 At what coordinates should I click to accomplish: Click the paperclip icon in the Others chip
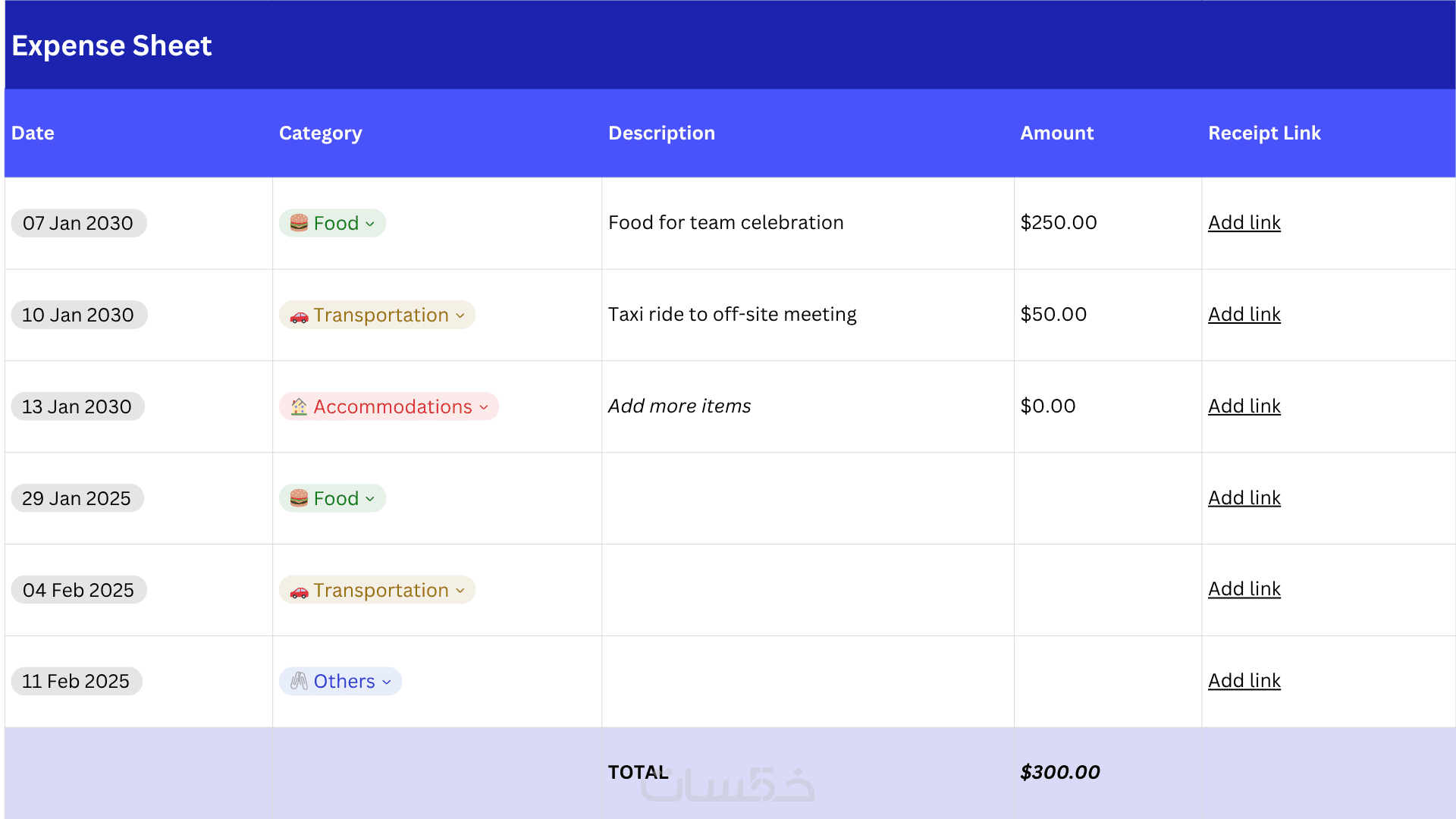point(299,681)
